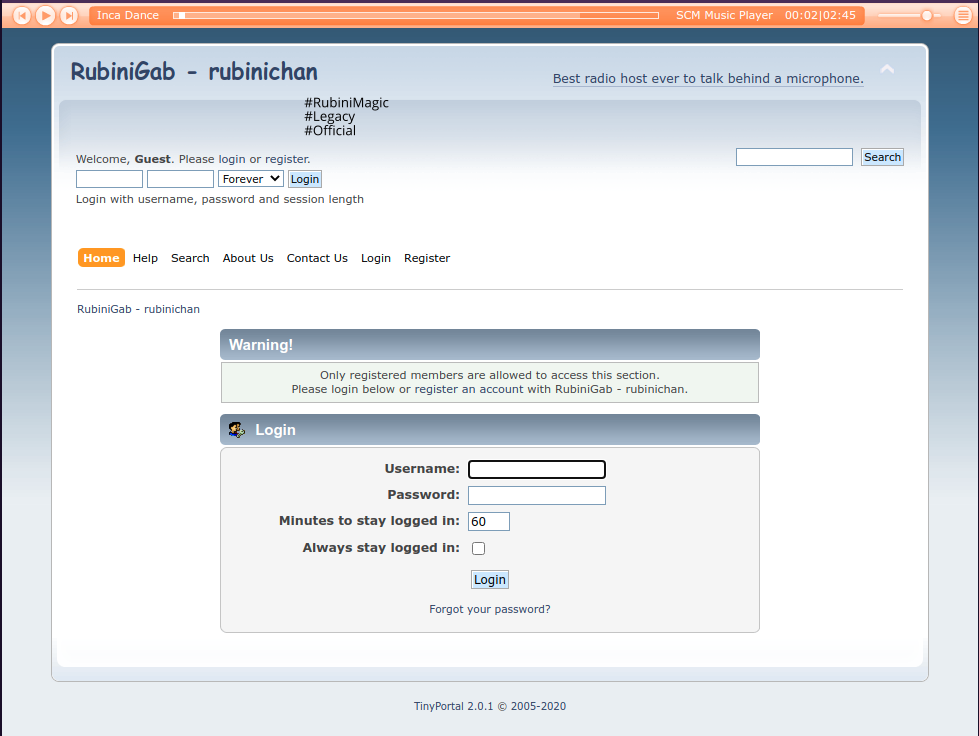Click the #Legacy hashtag text

point(330,117)
